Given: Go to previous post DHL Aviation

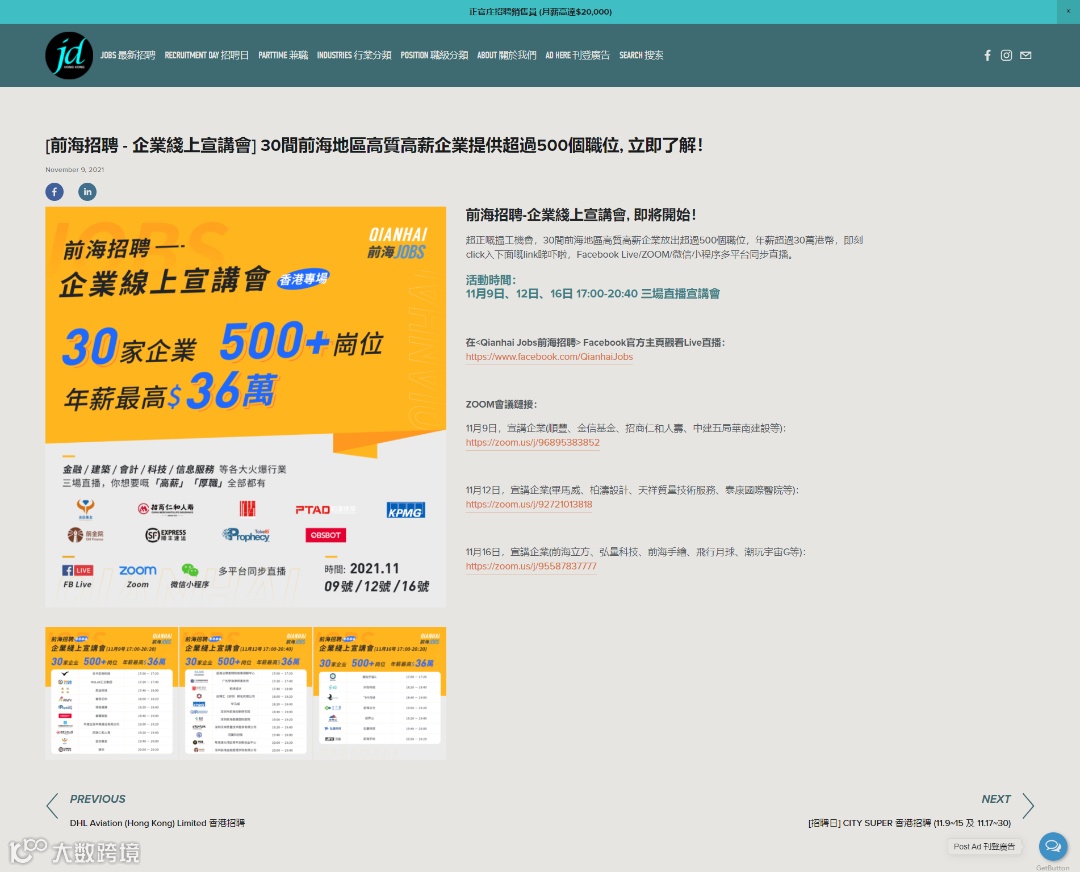Looking at the screenshot, I should [157, 823].
